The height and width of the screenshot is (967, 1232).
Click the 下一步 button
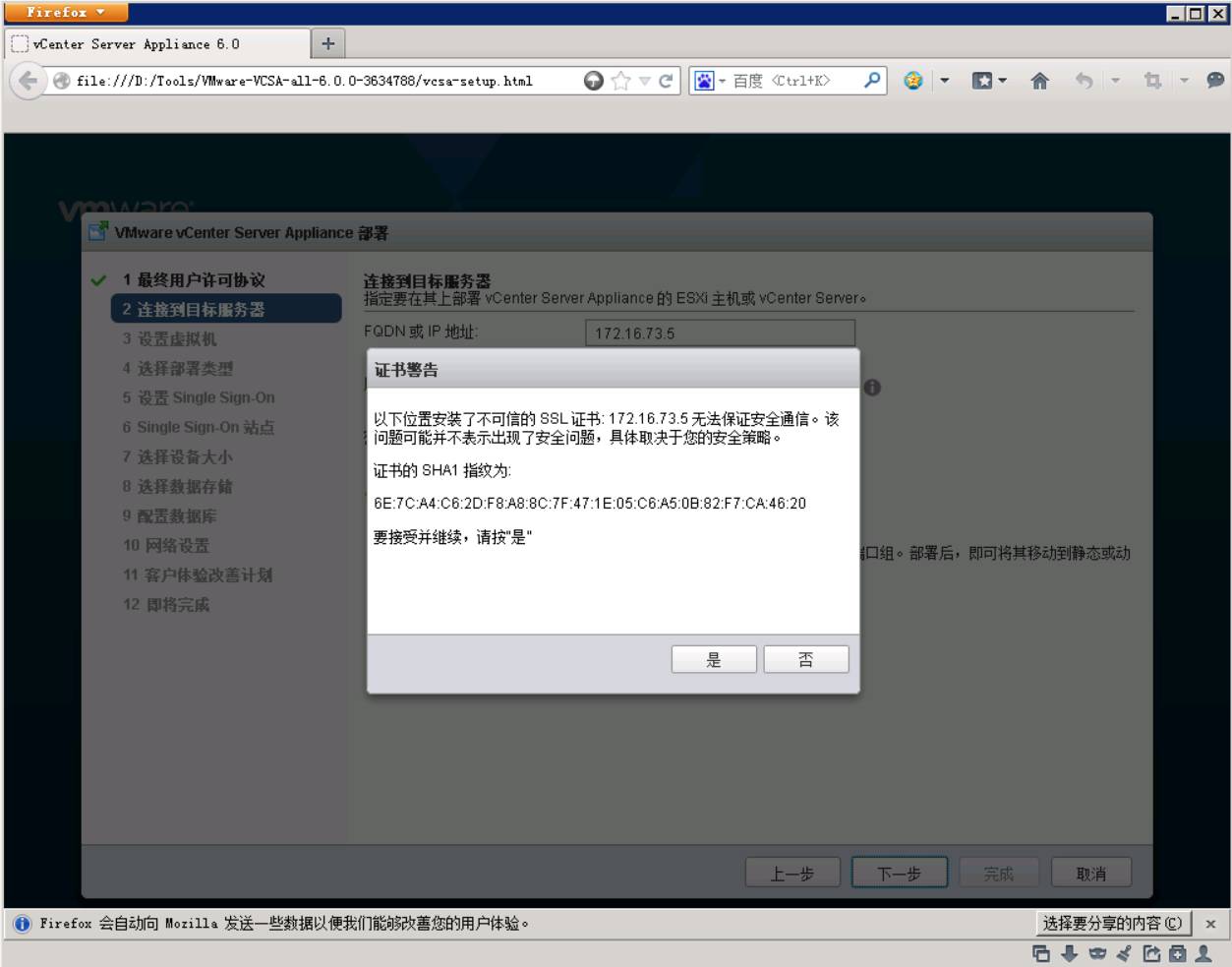tap(900, 873)
